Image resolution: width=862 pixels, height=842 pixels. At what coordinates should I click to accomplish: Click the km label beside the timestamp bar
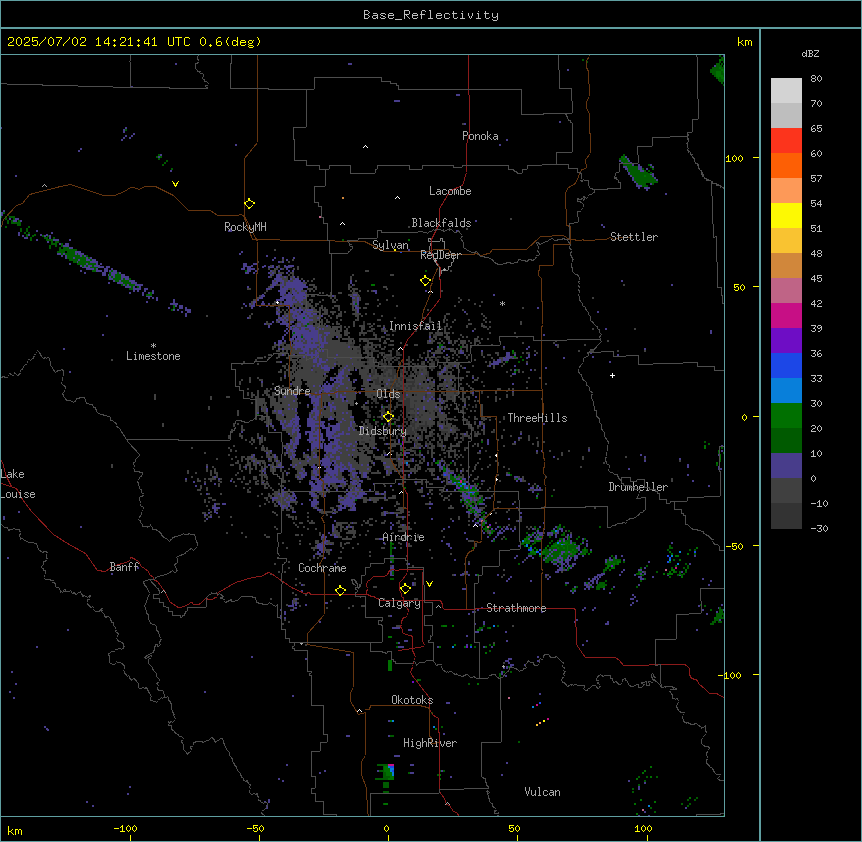[744, 42]
